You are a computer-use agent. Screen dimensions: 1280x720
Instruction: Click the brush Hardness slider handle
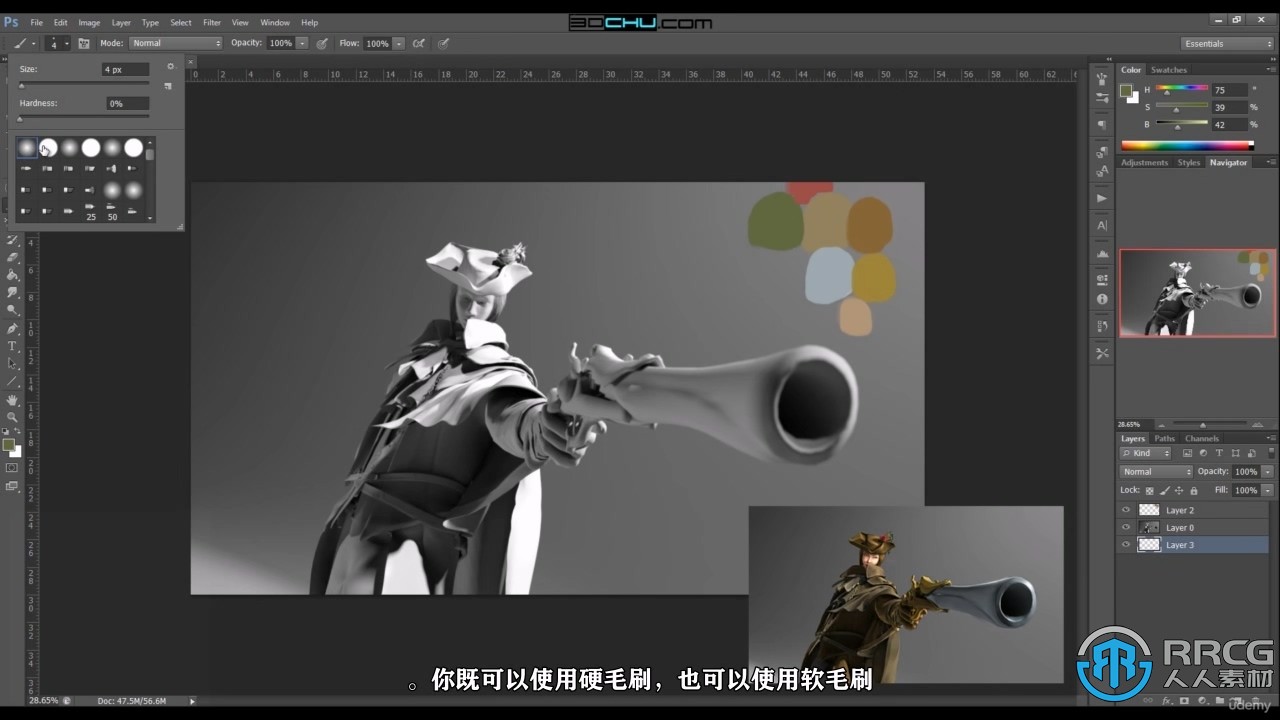[20, 118]
